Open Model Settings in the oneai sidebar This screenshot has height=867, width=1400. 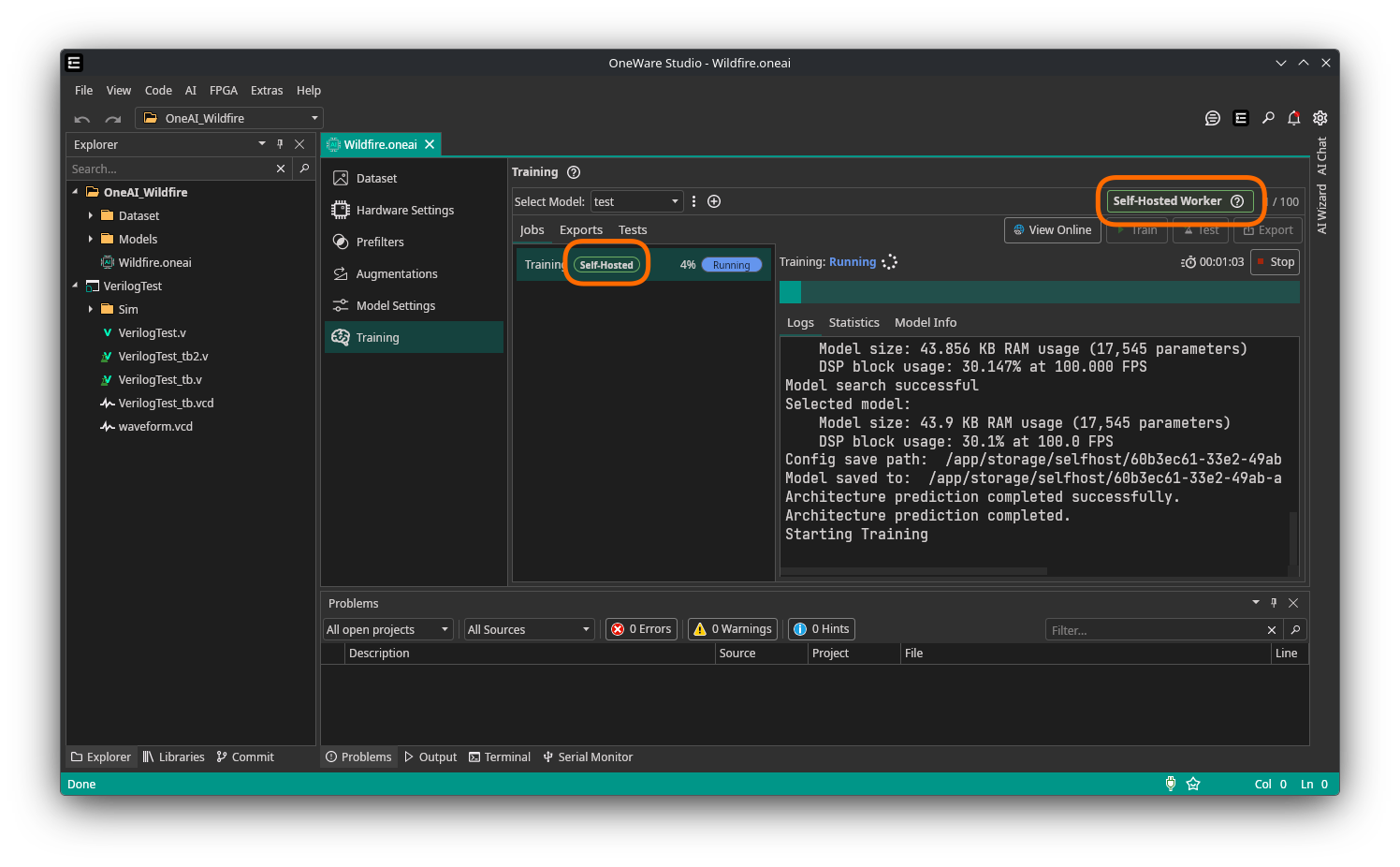pyautogui.click(x=395, y=305)
